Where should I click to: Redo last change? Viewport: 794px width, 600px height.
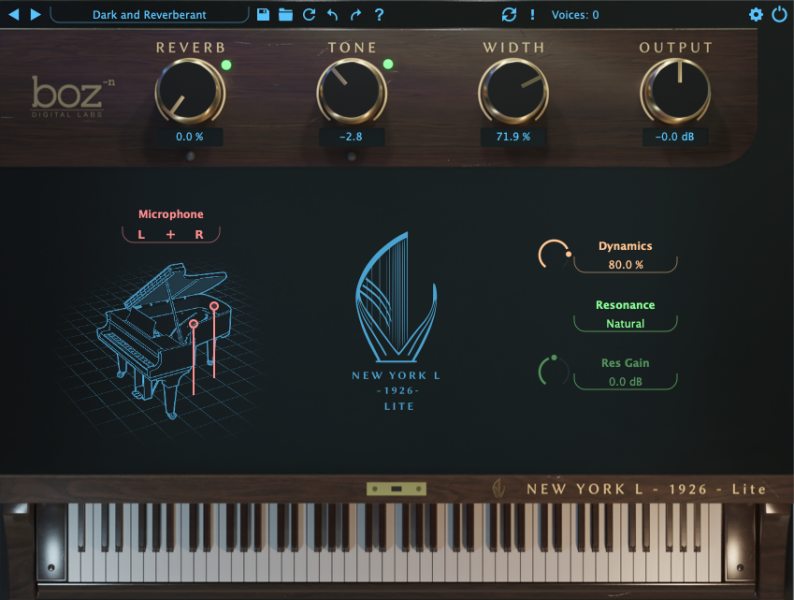click(x=355, y=14)
